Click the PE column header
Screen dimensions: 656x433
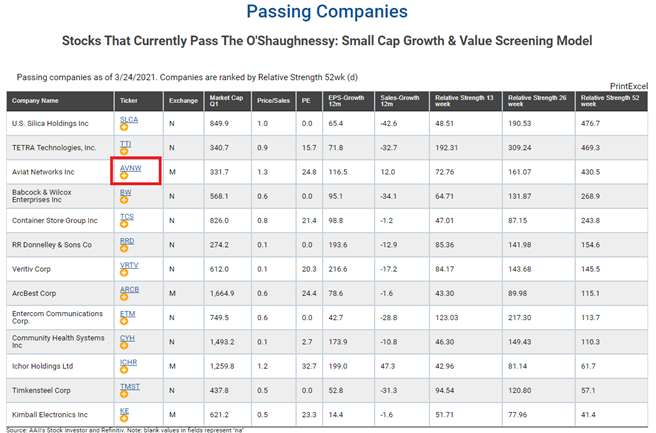point(309,101)
